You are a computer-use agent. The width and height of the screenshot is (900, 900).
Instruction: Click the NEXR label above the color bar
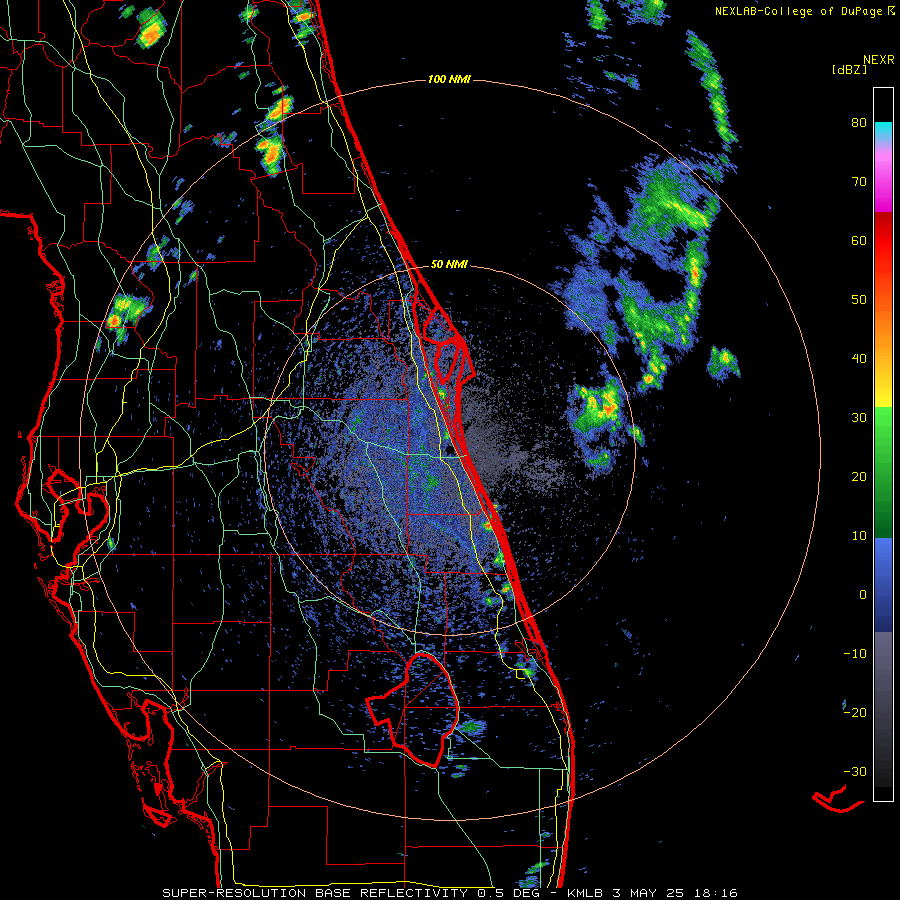879,59
